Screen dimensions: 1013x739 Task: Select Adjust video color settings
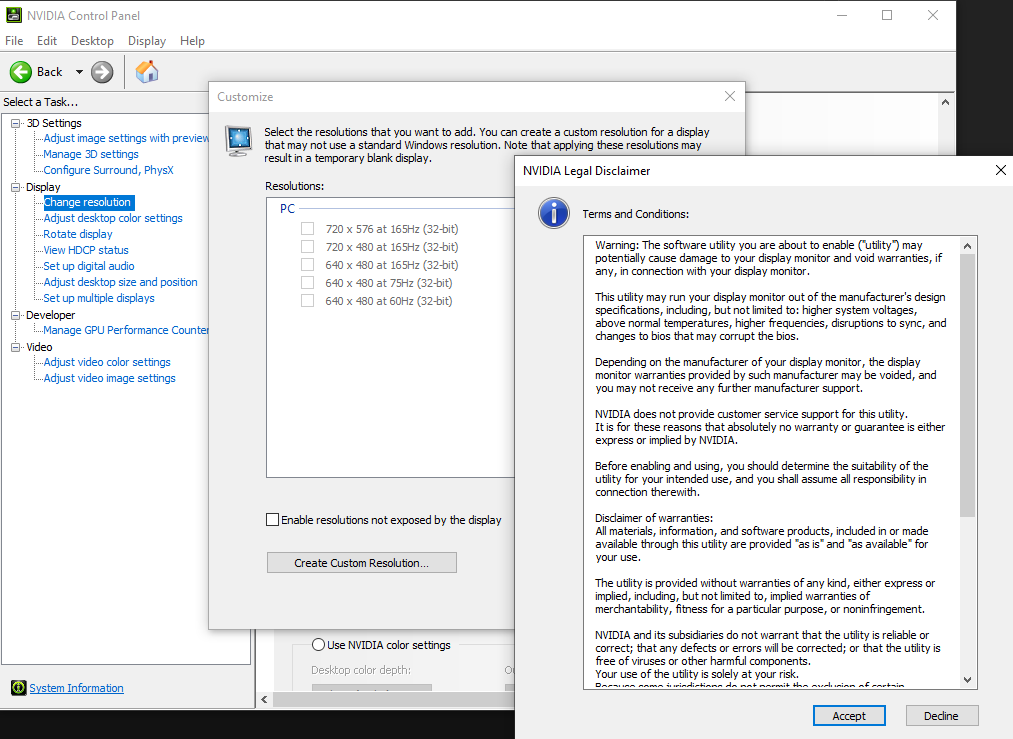coord(107,362)
